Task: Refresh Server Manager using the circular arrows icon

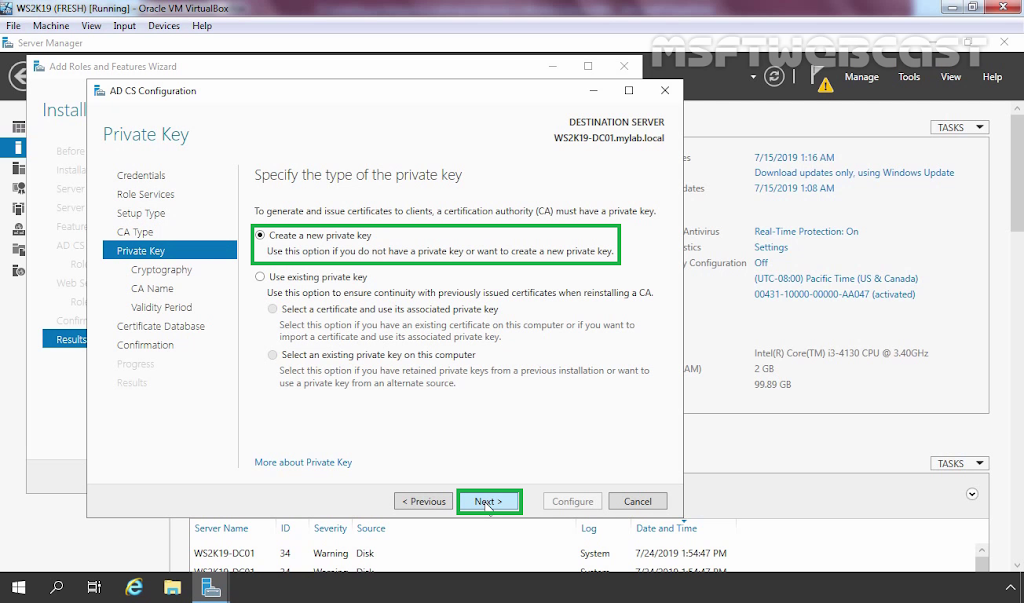Action: (774, 76)
